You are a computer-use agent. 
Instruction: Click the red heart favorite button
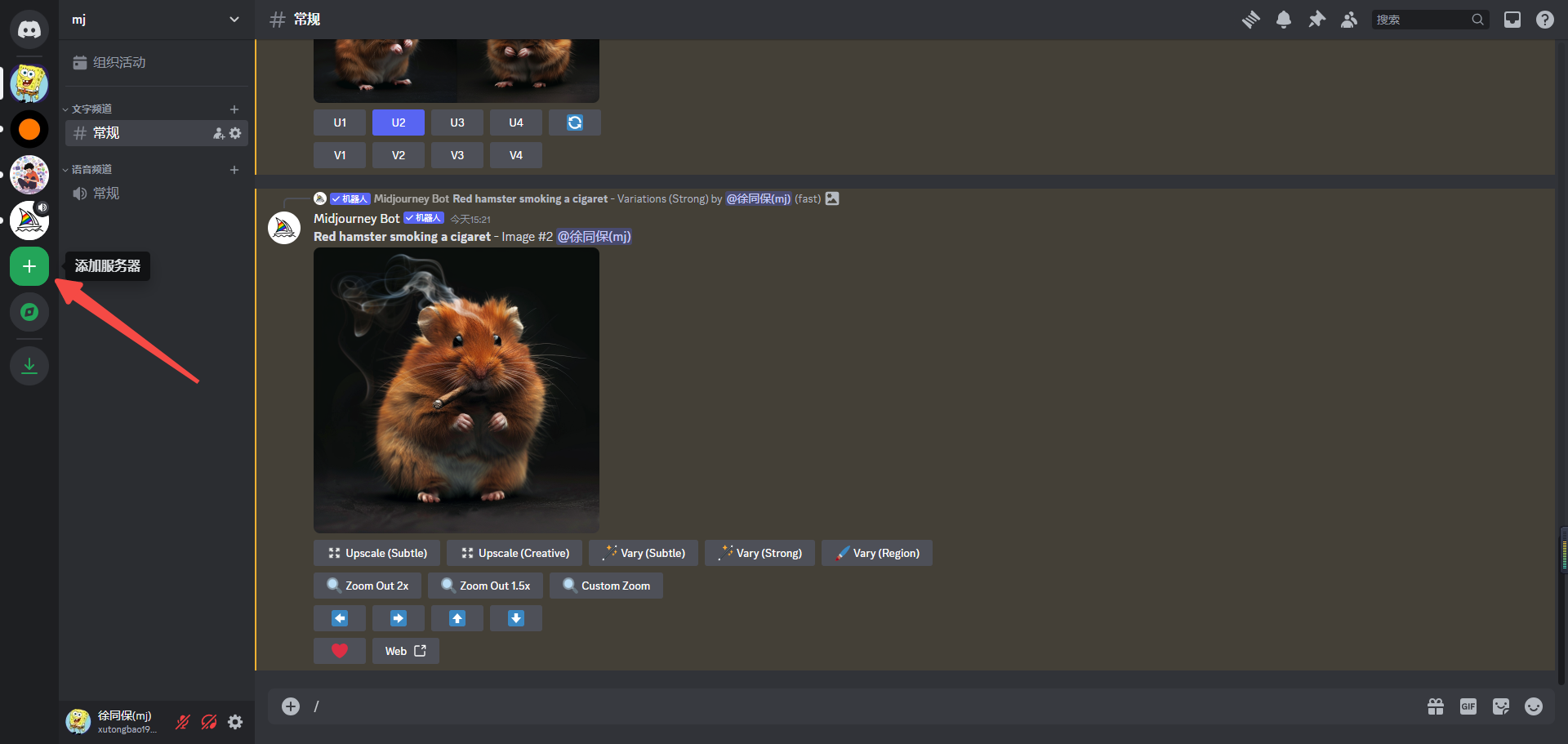tap(340, 651)
